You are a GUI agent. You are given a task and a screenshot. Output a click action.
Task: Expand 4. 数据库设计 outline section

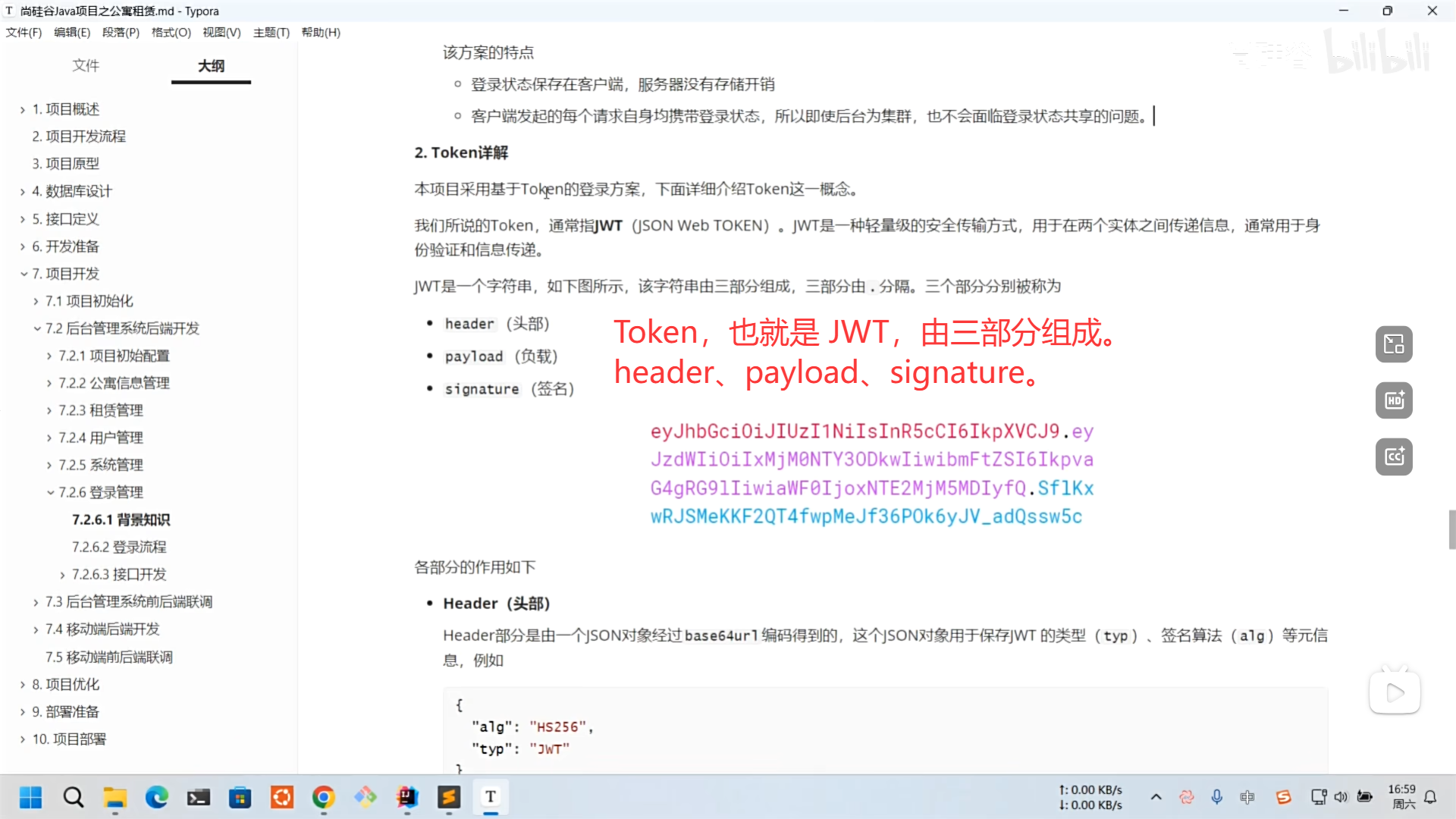pos(23,192)
